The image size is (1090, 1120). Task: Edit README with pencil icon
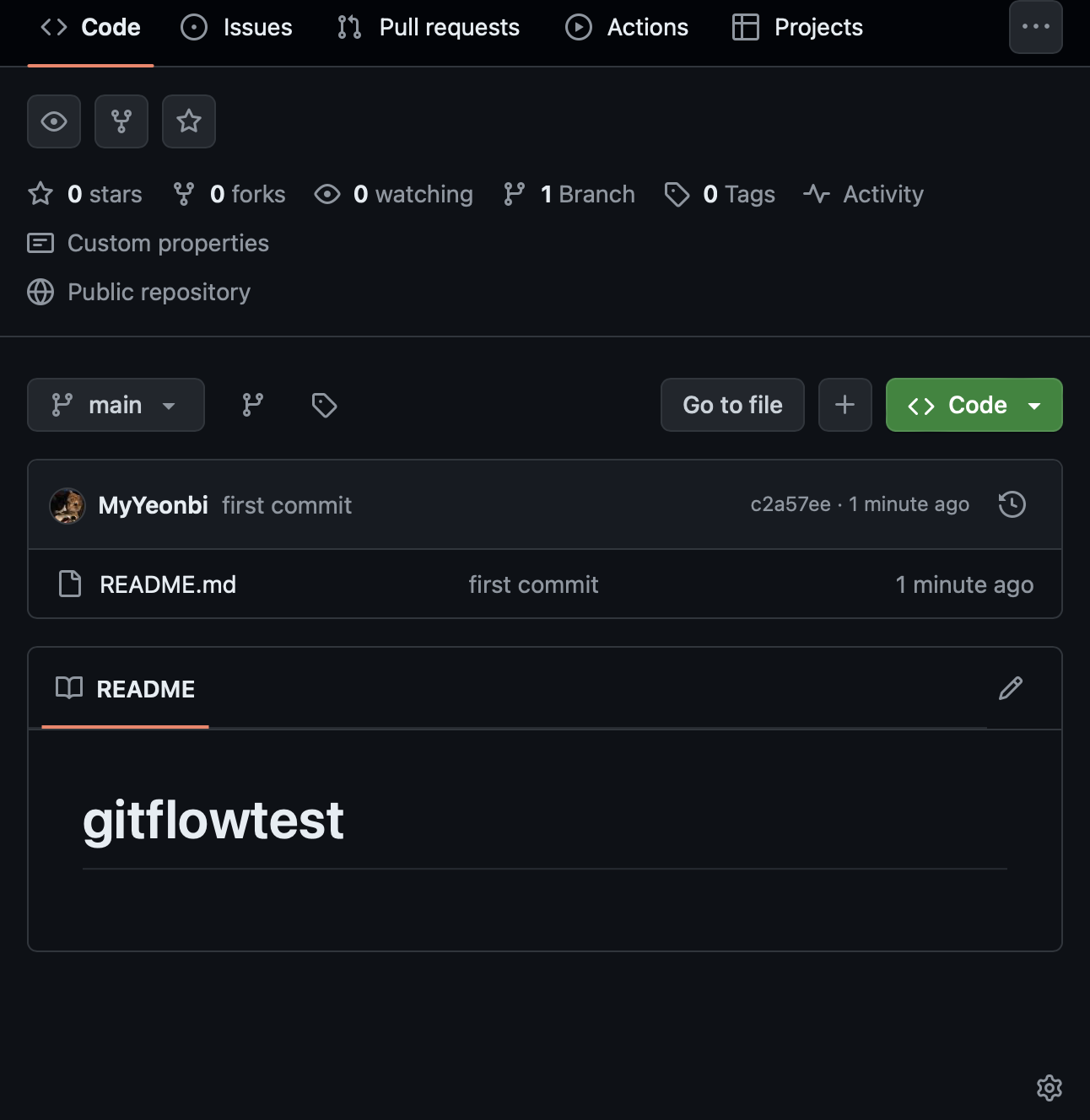[x=1011, y=688]
